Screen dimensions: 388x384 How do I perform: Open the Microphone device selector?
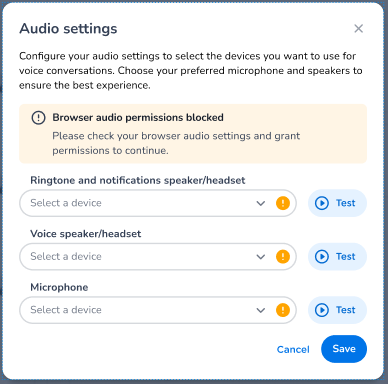point(158,310)
